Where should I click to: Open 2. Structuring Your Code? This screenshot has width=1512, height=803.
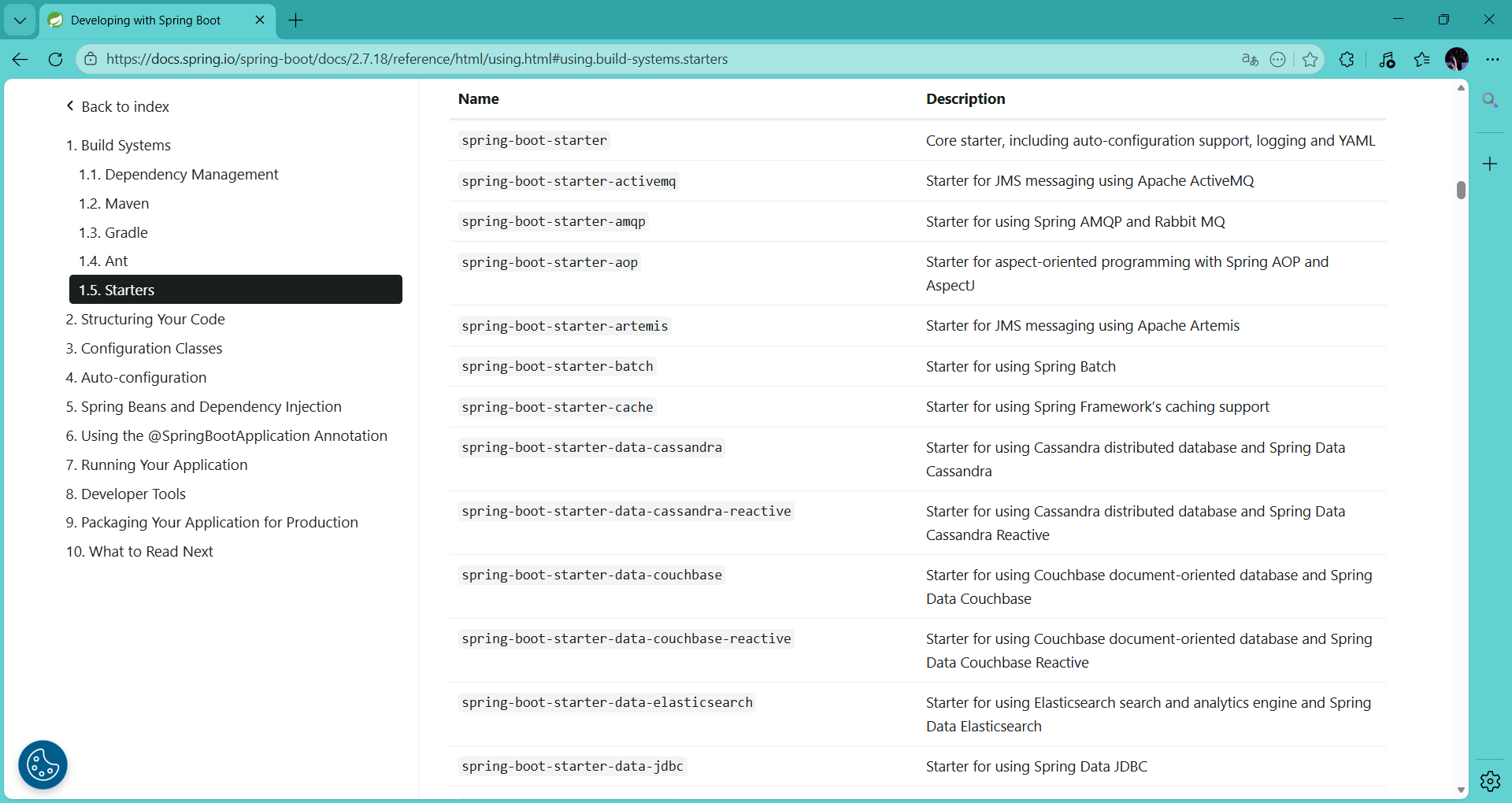(x=145, y=319)
